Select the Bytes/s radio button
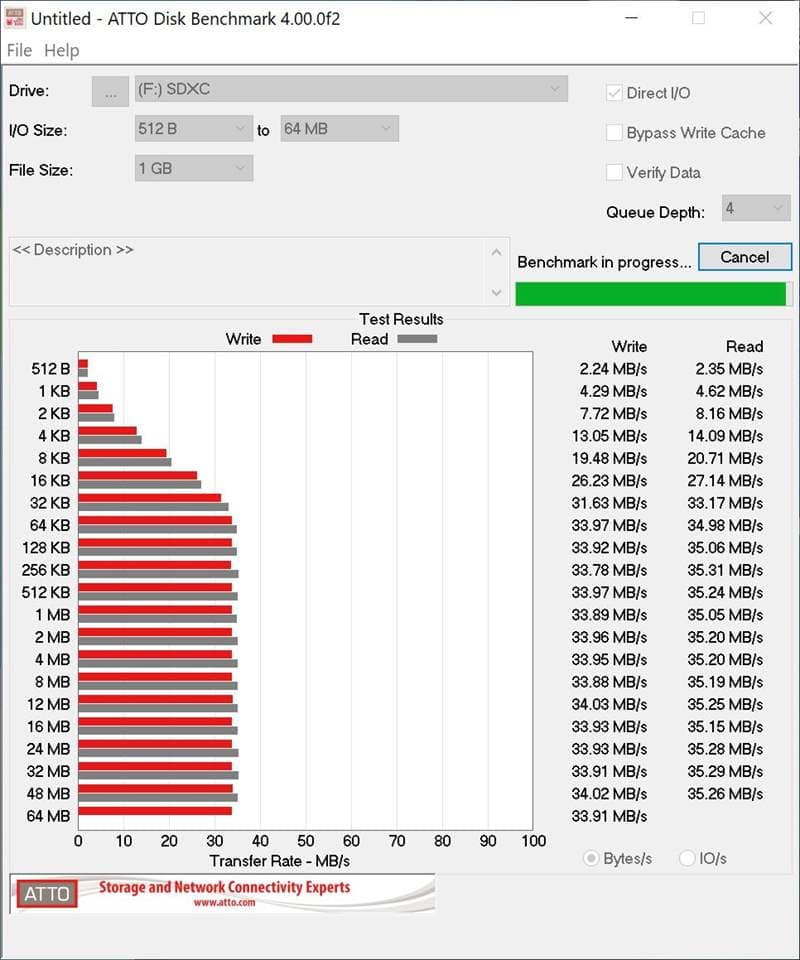Screen dimensions: 800x960 [x=591, y=858]
